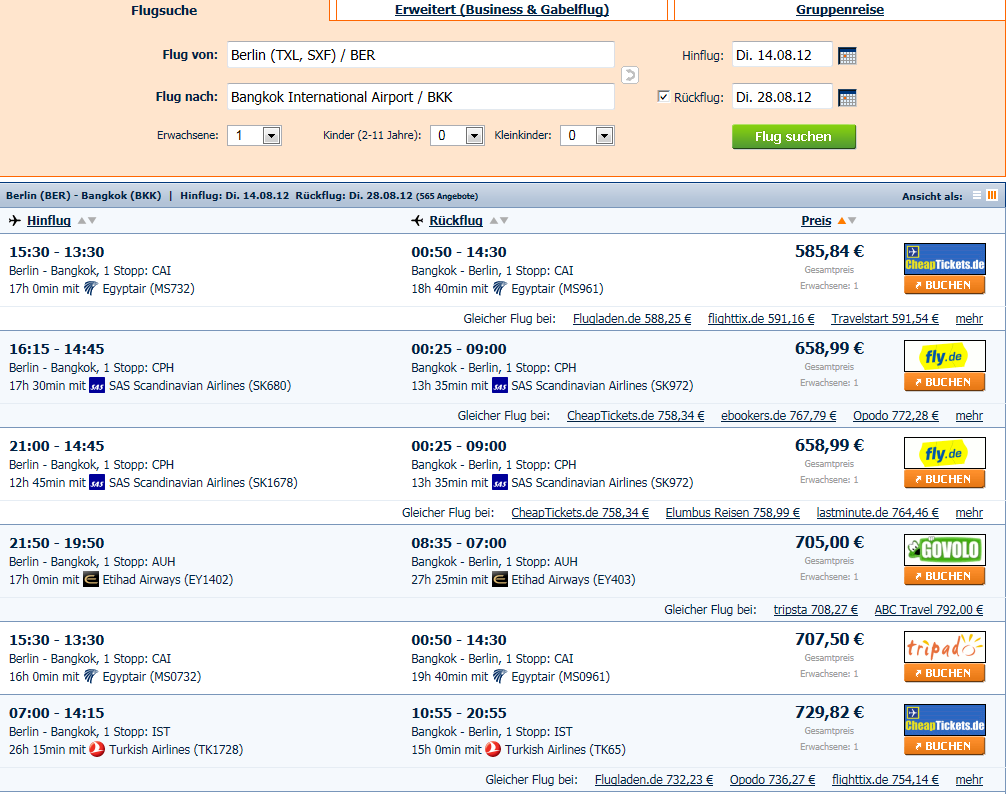This screenshot has width=1008, height=794.
Task: Book the 585,84 € Egyptair flight via BUCHEN
Action: point(944,285)
